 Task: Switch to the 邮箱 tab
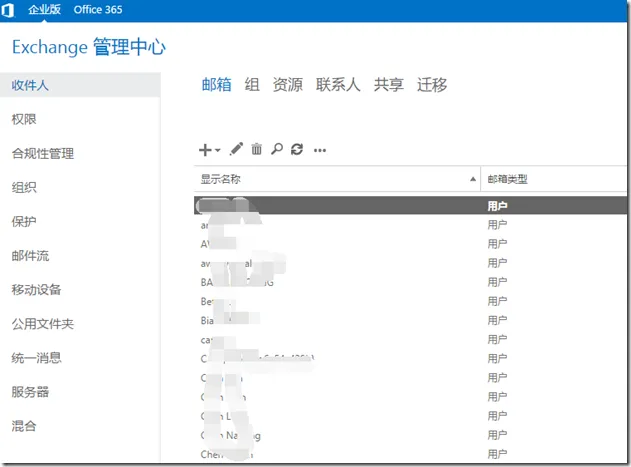click(217, 85)
